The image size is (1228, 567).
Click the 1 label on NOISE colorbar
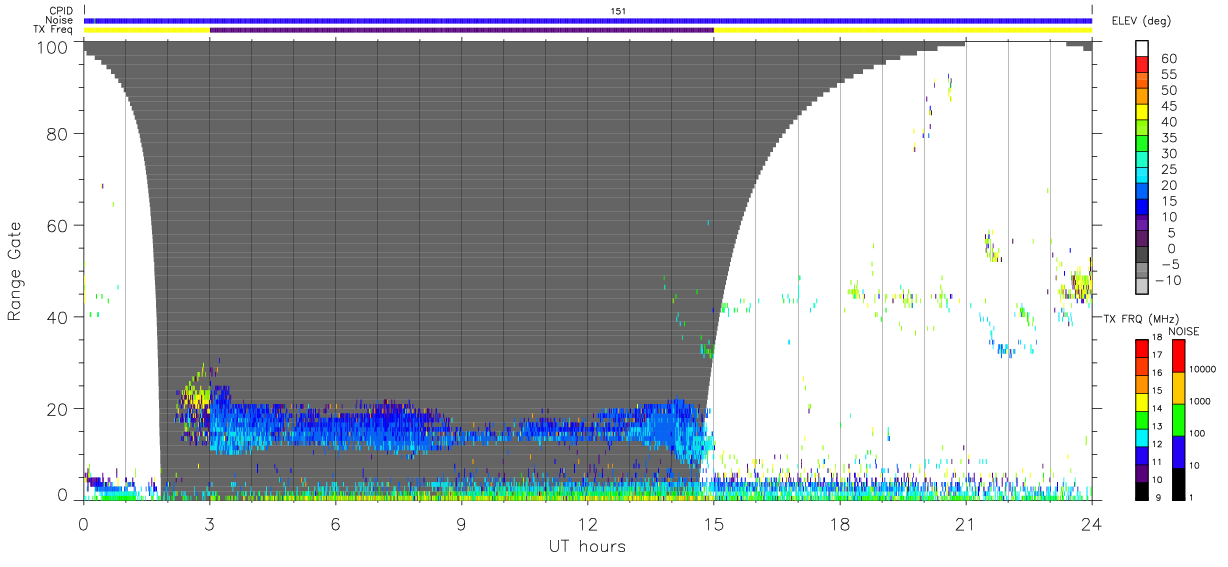[x=1192, y=497]
